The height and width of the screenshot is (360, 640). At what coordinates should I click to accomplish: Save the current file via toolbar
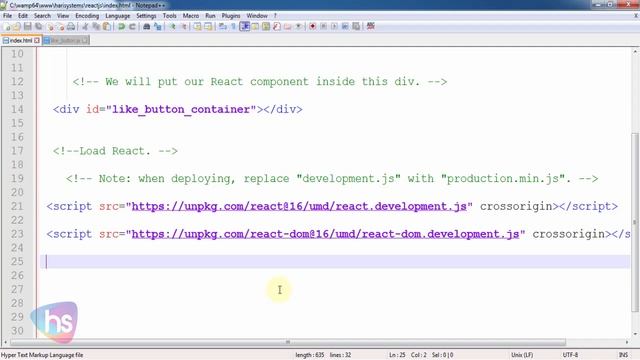tap(27, 27)
